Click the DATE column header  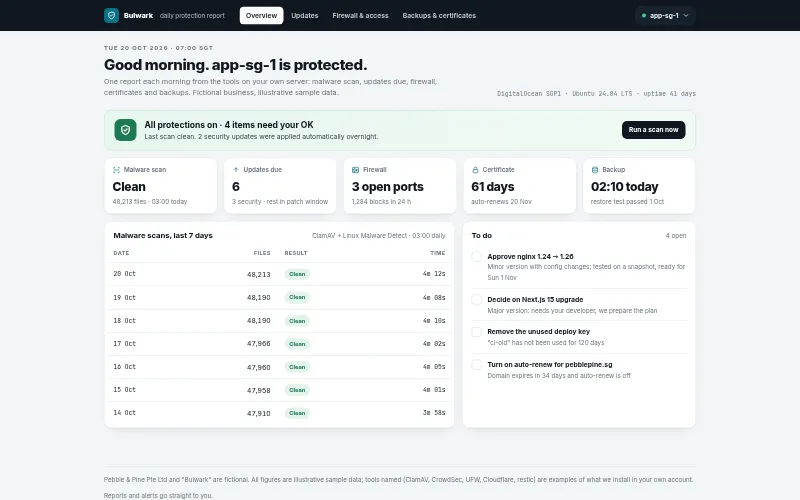[121, 253]
